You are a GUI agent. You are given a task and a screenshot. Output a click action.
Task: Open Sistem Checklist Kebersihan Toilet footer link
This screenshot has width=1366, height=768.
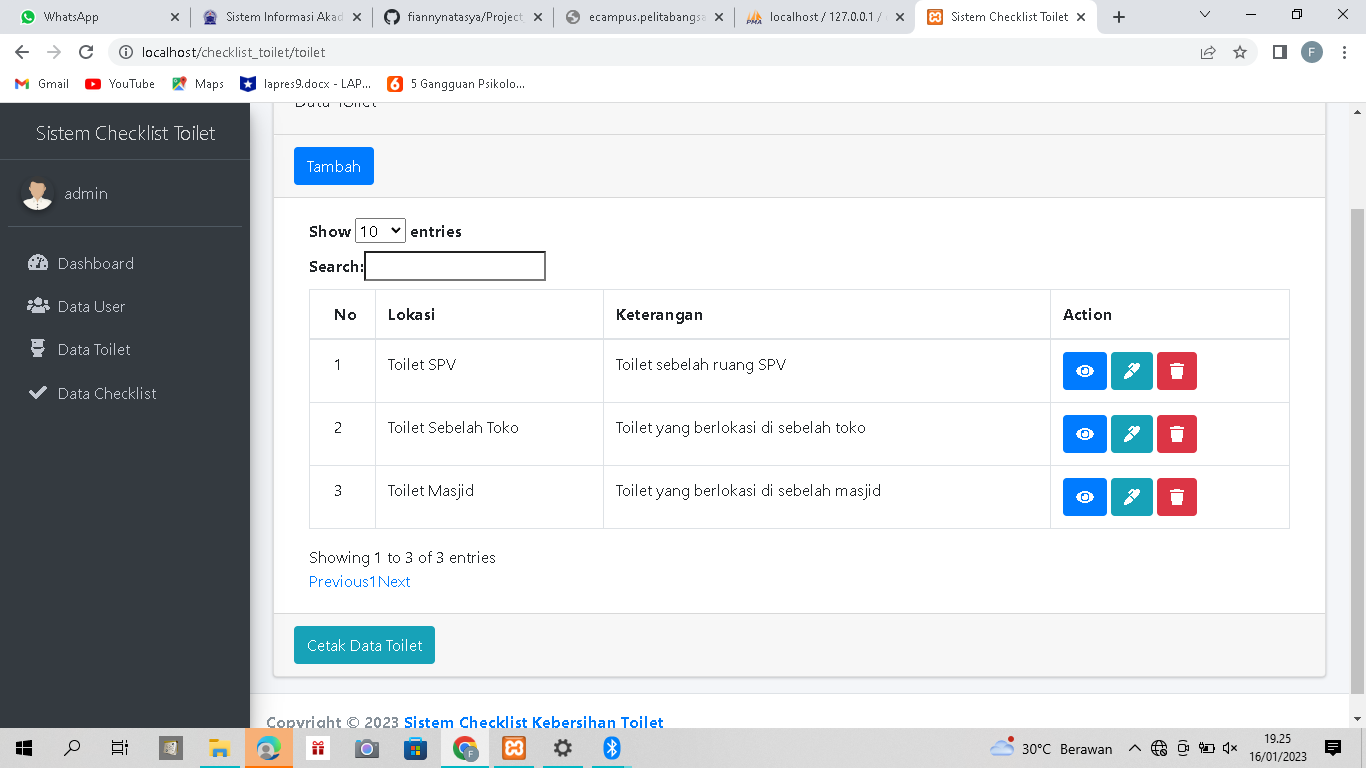pos(533,722)
